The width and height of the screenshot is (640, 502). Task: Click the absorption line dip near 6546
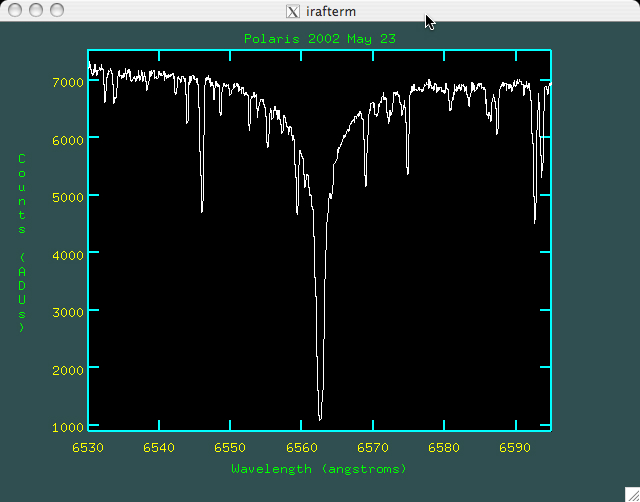tap(202, 210)
